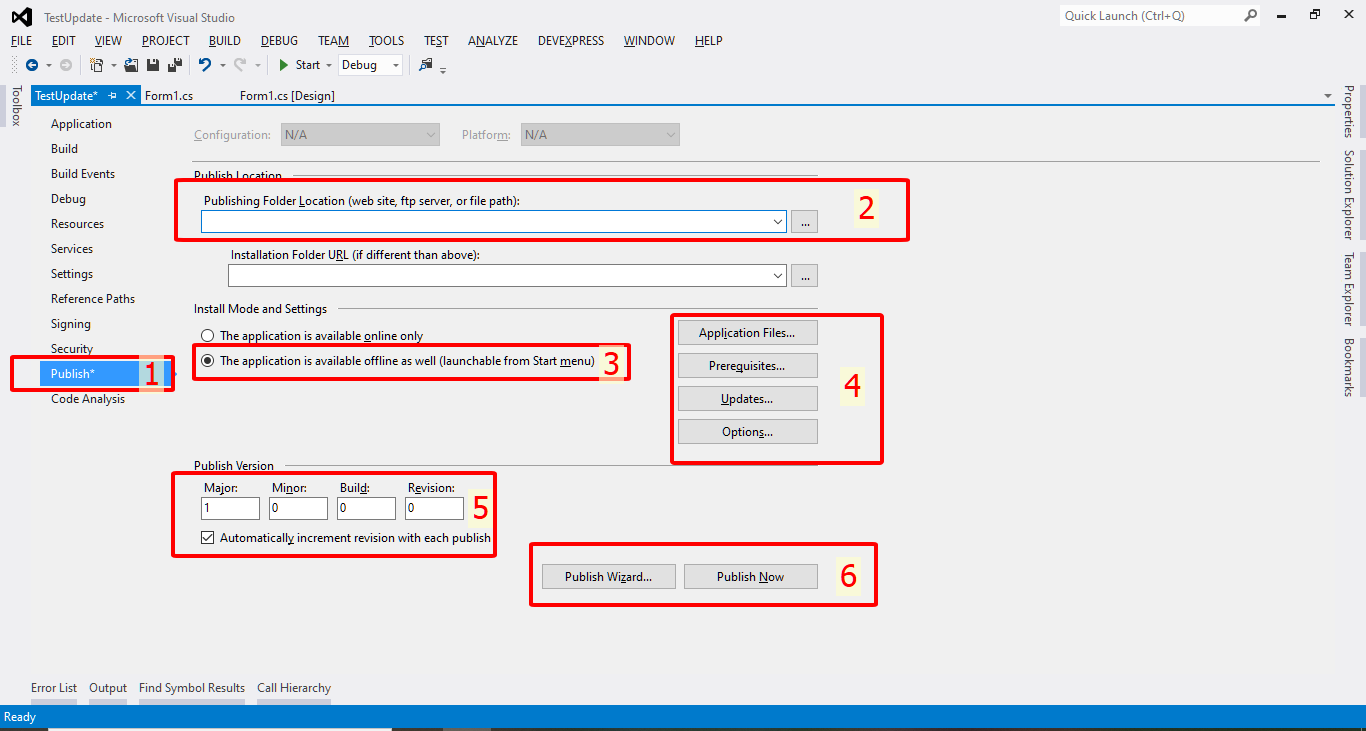Click the pin icon on TestUpdate tab
Screen dimensions: 1366x731
(x=113, y=96)
